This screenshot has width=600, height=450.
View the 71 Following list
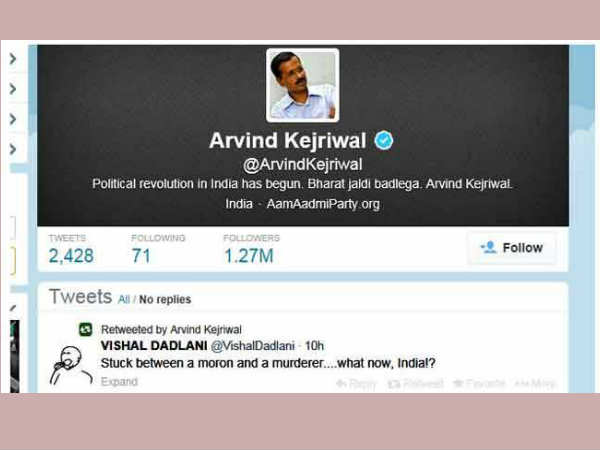point(158,249)
